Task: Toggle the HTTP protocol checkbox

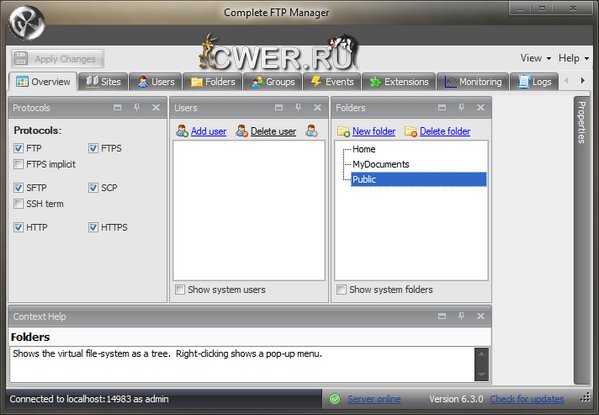Action: click(x=18, y=227)
